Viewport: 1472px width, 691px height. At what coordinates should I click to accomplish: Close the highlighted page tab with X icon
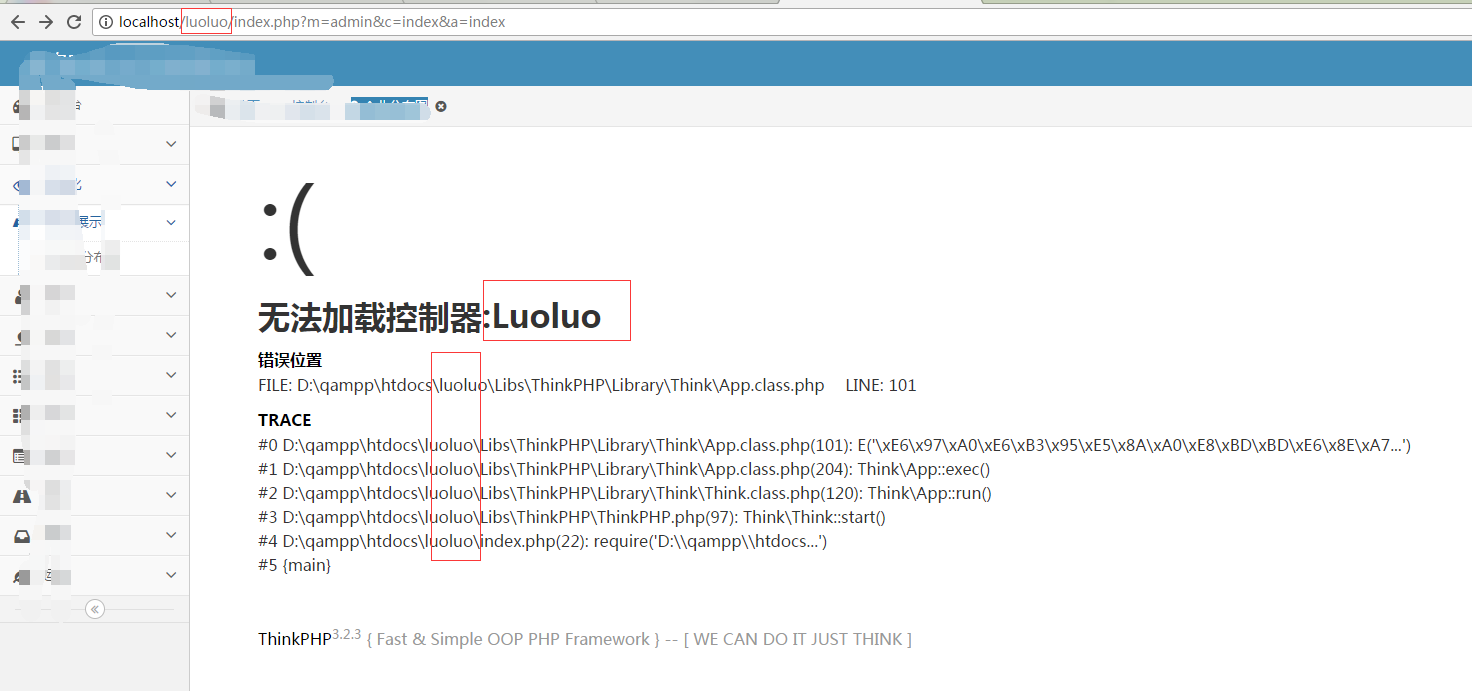pyautogui.click(x=441, y=106)
